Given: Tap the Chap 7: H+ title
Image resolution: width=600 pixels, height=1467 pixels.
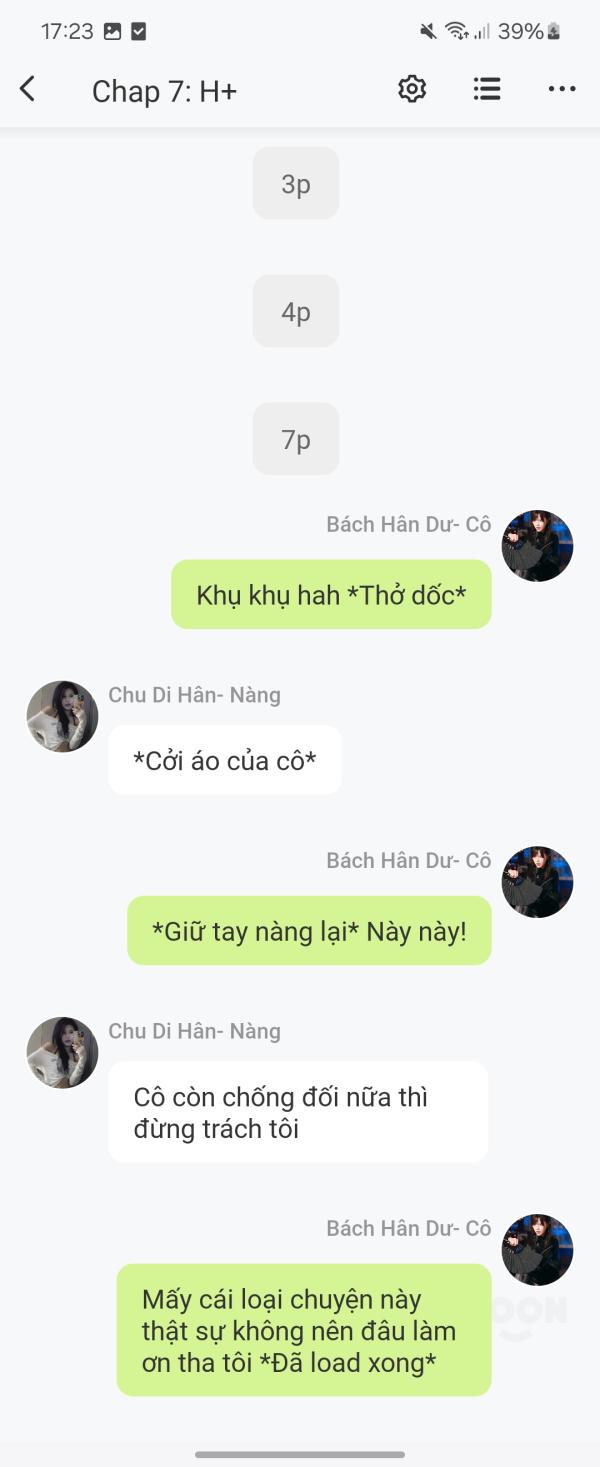Looking at the screenshot, I should pyautogui.click(x=164, y=91).
